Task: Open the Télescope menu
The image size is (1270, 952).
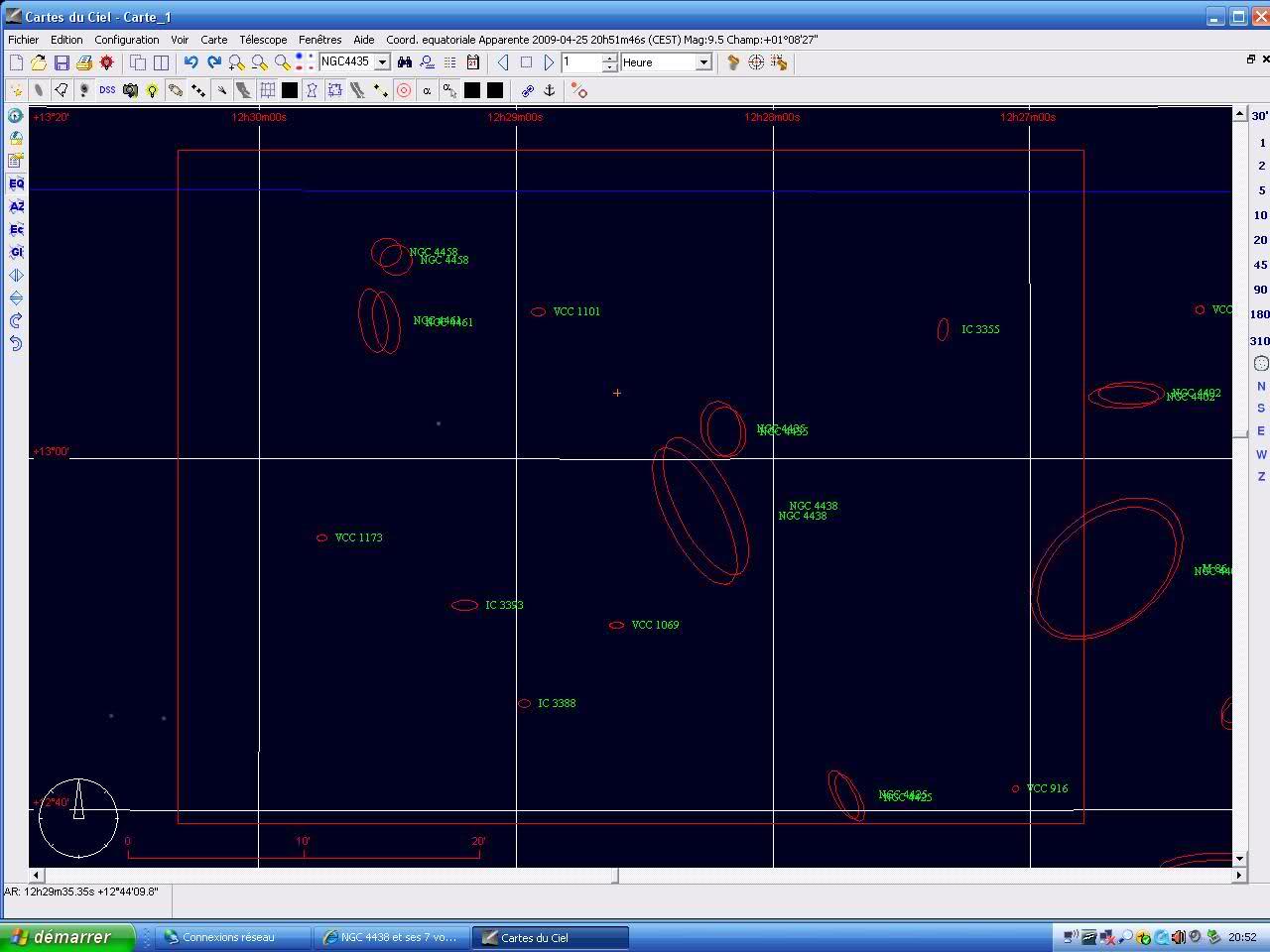Action: [x=263, y=40]
